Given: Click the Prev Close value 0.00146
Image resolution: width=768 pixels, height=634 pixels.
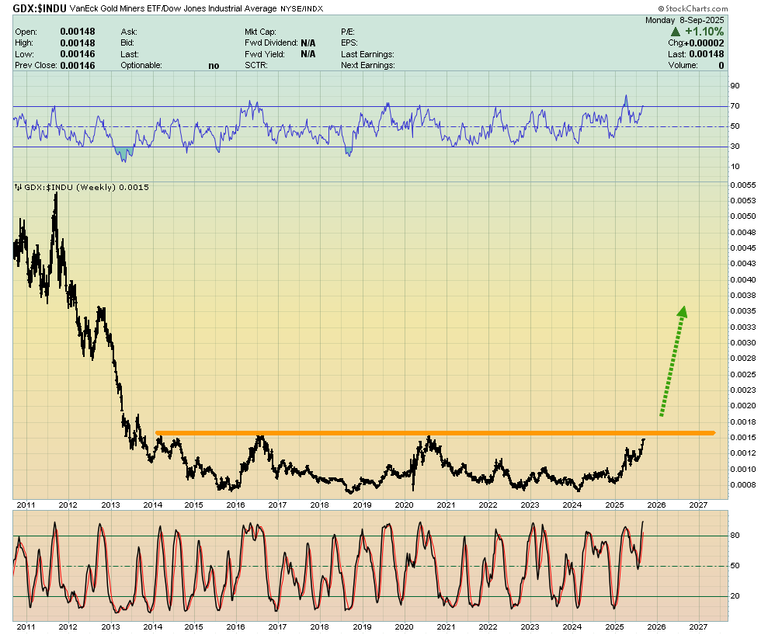Looking at the screenshot, I should click(x=78, y=65).
